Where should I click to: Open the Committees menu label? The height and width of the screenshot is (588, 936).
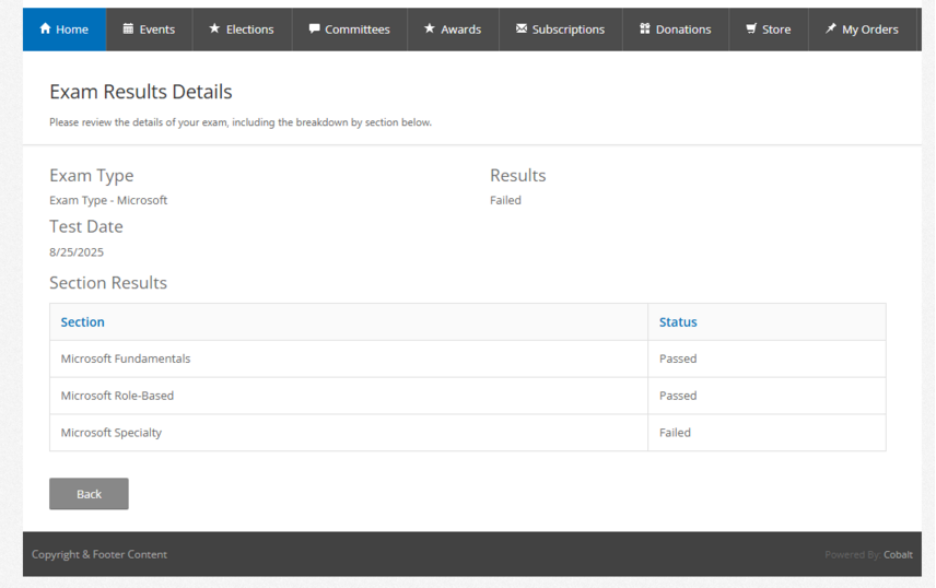click(357, 29)
